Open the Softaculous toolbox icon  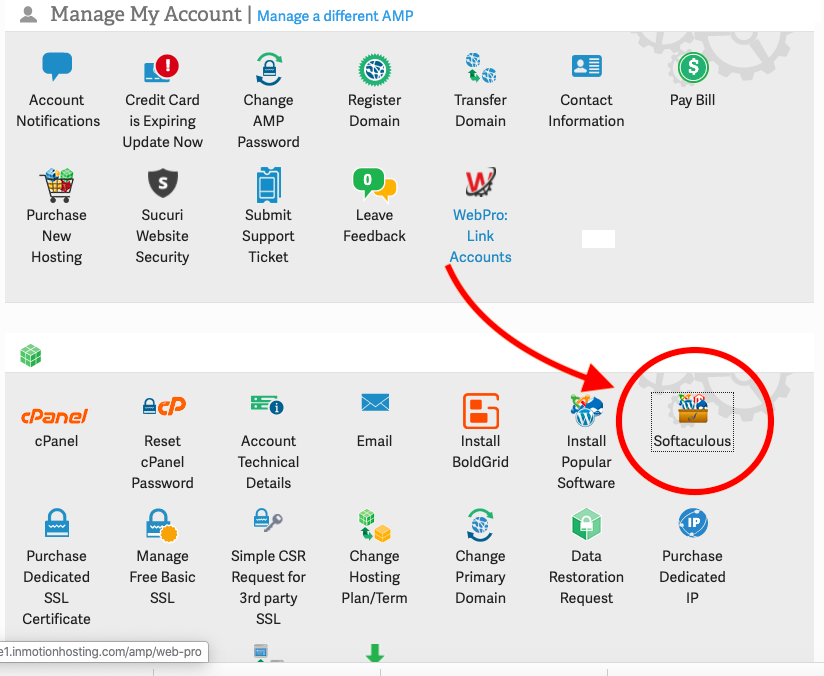(x=693, y=409)
